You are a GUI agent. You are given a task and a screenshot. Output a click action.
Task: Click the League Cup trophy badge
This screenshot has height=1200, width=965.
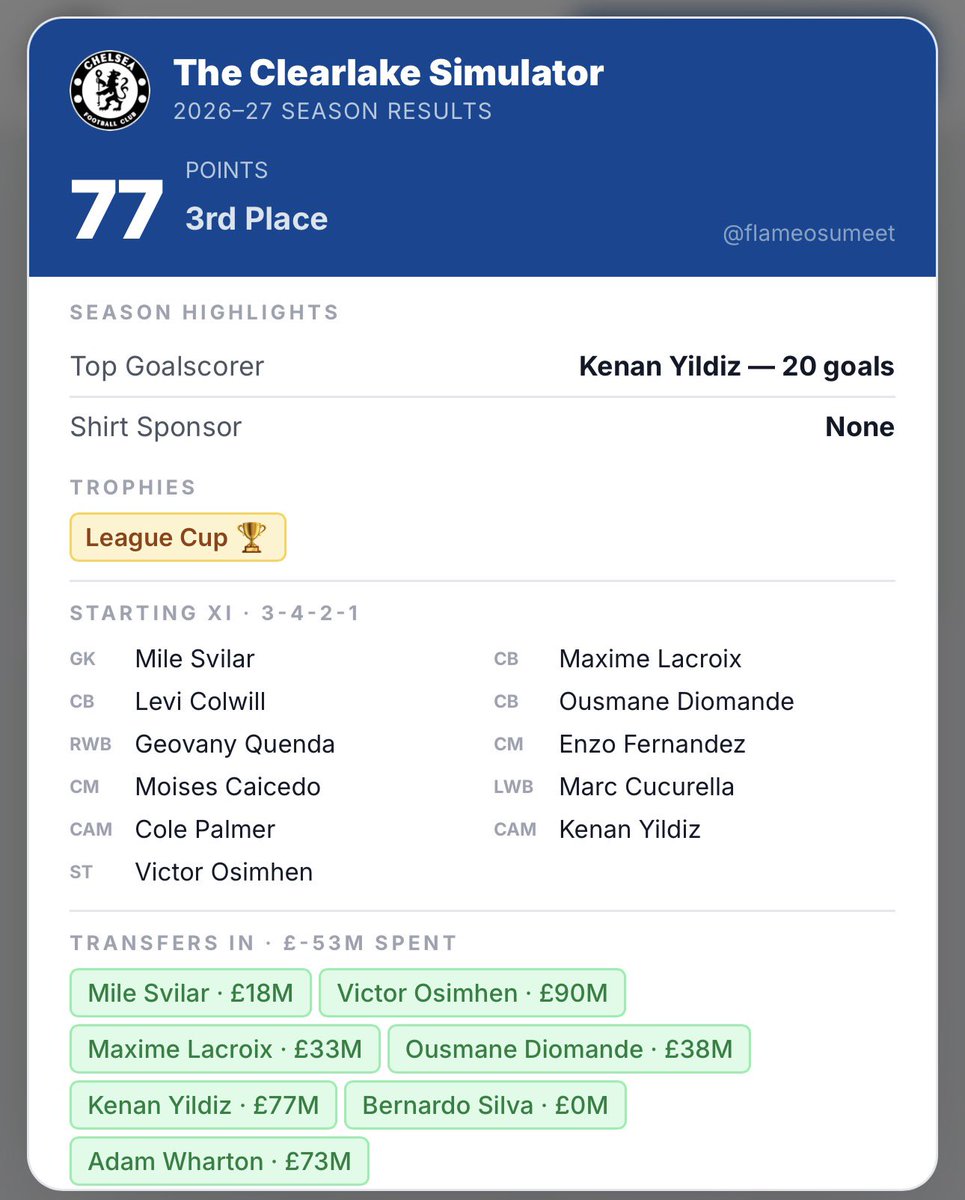tap(178, 537)
